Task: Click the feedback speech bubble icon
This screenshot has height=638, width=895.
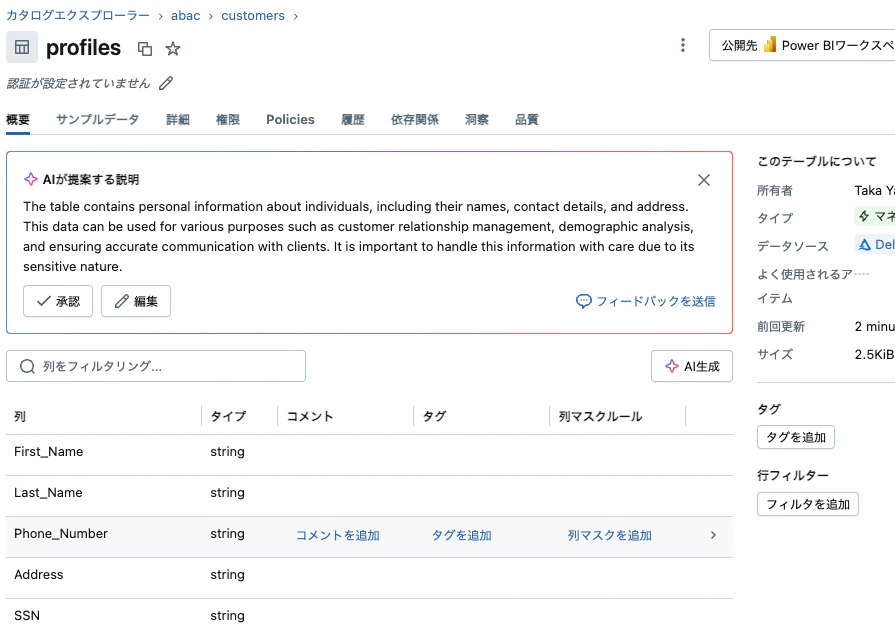Action: (583, 301)
